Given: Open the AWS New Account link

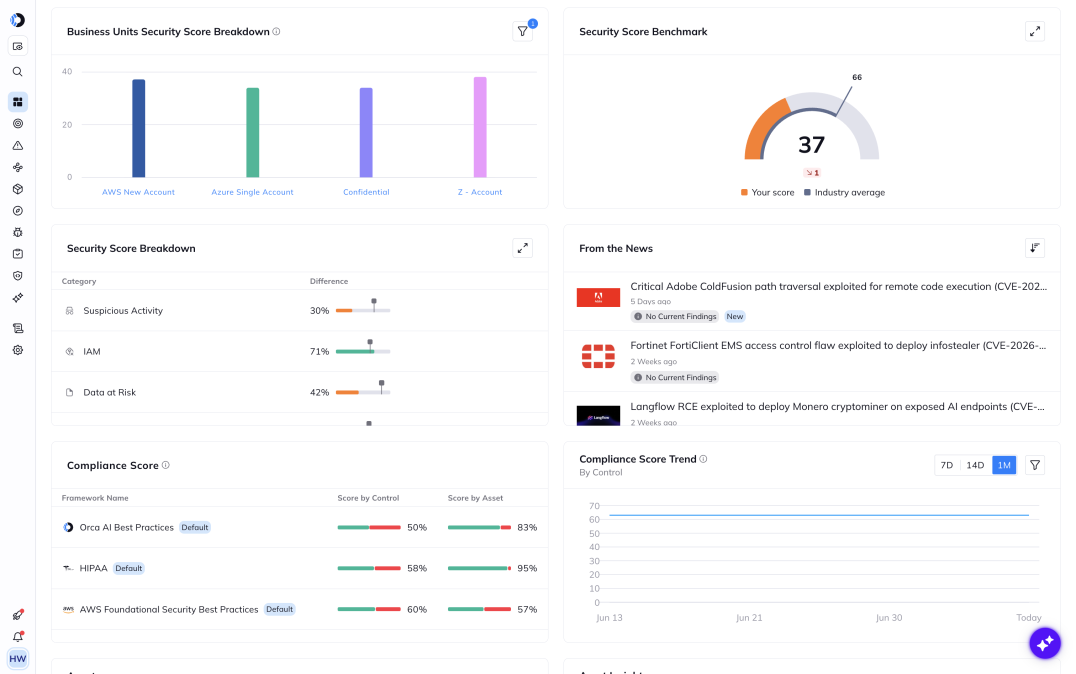Looking at the screenshot, I should (x=139, y=192).
